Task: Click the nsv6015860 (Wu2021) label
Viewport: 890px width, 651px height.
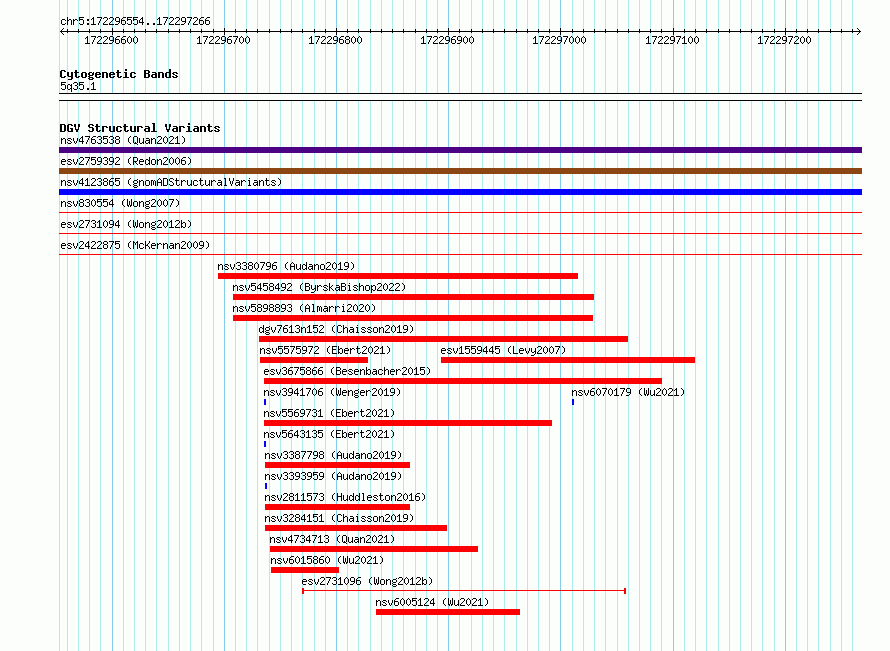Action: [x=327, y=560]
